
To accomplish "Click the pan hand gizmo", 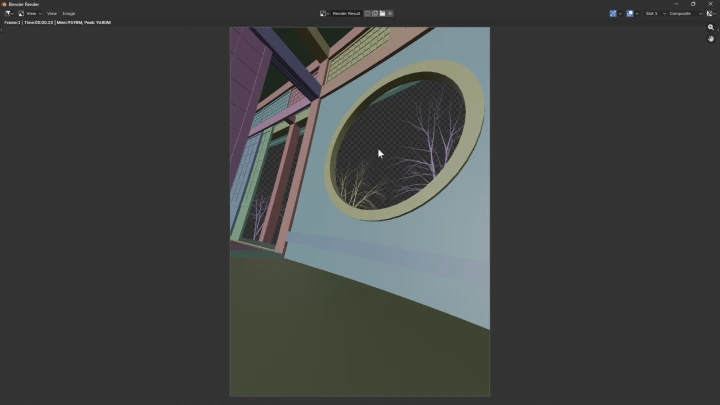I will (711, 39).
